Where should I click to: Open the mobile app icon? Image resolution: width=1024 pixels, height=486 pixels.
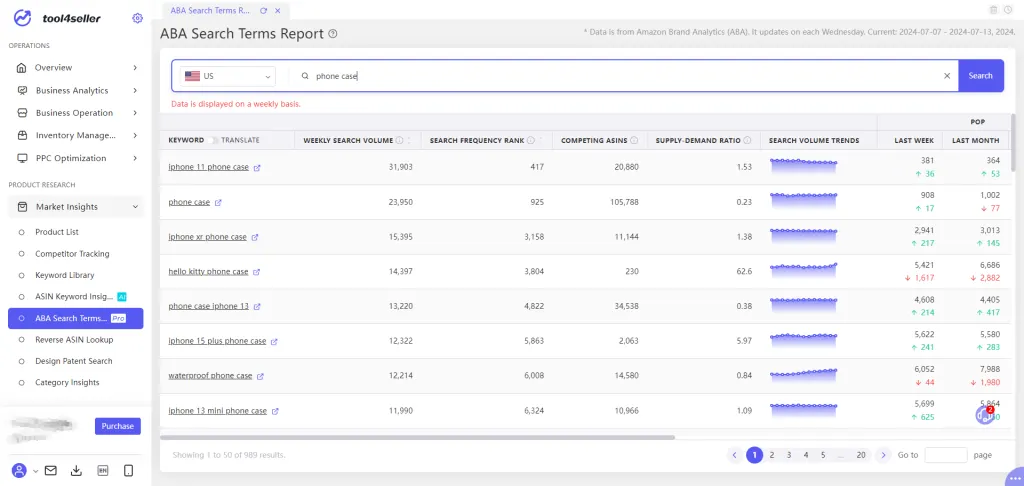[129, 470]
